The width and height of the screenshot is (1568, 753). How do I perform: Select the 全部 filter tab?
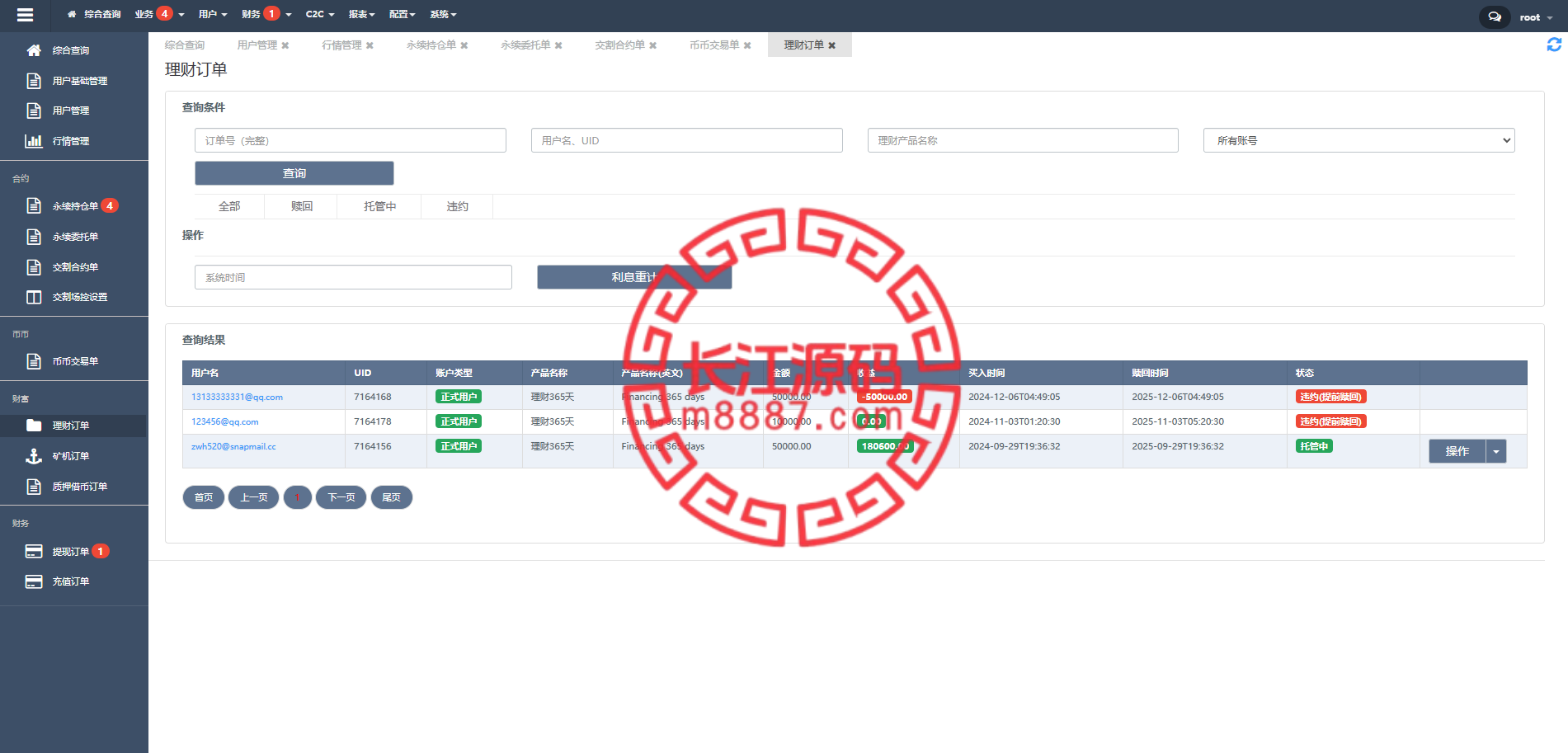point(229,206)
